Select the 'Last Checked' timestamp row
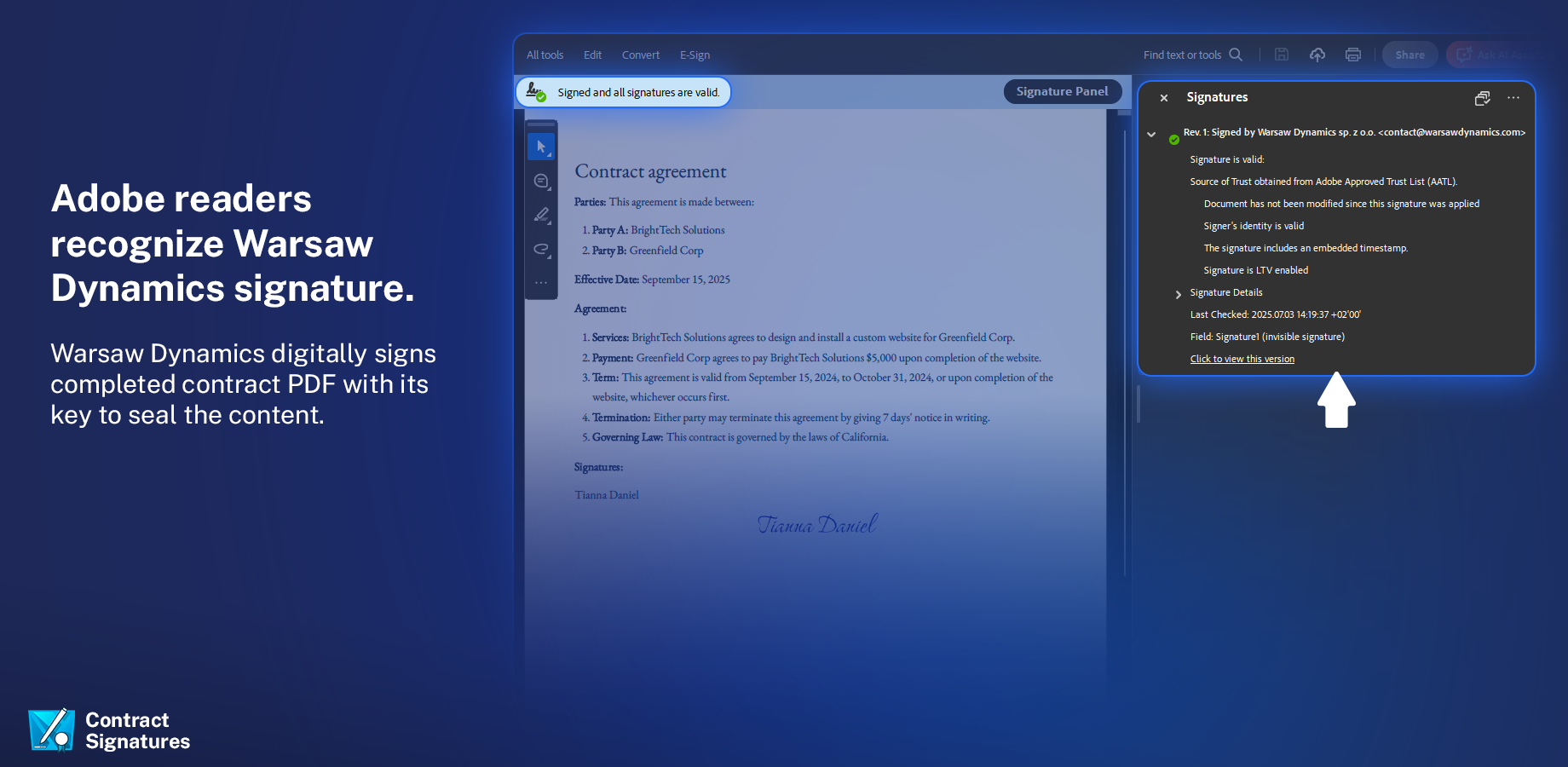The image size is (1568, 767). click(1276, 314)
